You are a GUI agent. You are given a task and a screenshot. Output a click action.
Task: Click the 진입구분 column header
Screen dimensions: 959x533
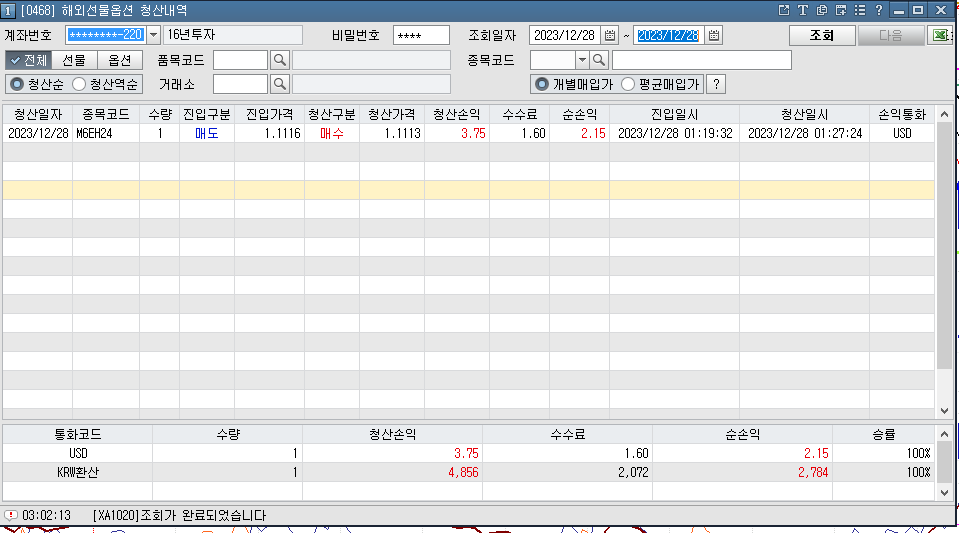point(207,114)
